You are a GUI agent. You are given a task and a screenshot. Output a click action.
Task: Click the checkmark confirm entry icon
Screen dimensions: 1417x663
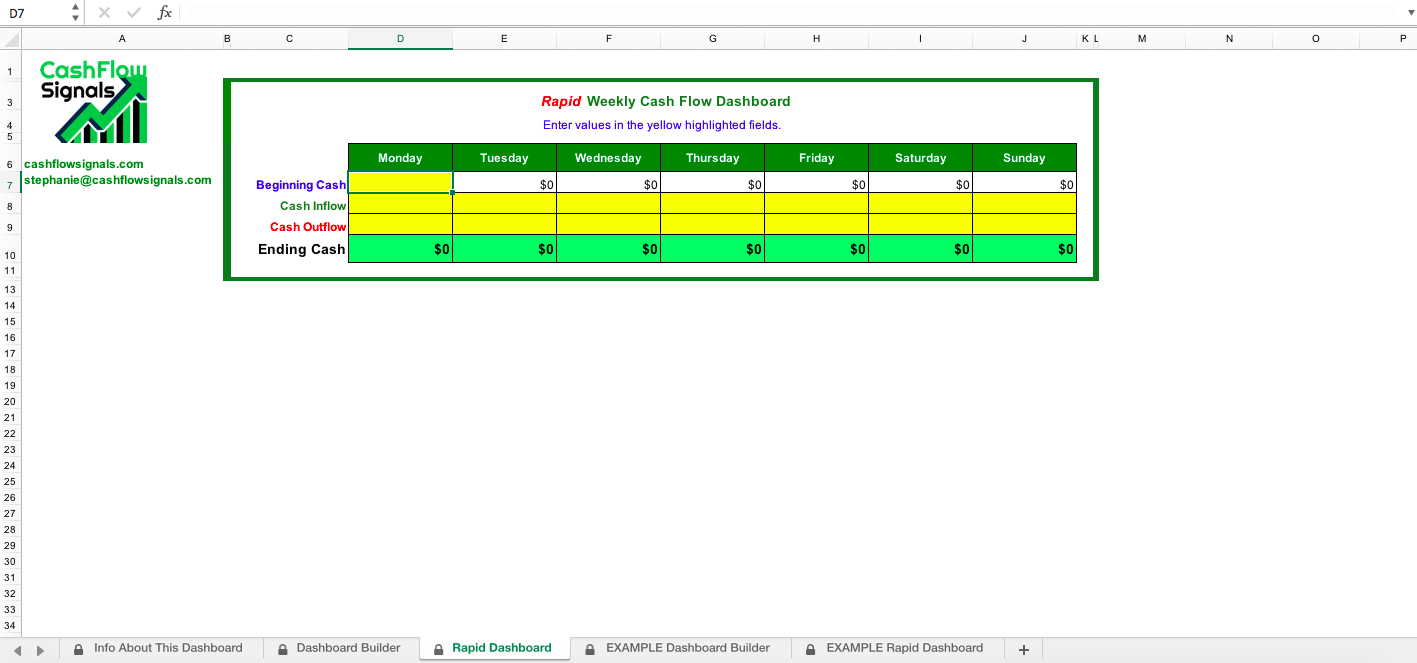pyautogui.click(x=133, y=13)
